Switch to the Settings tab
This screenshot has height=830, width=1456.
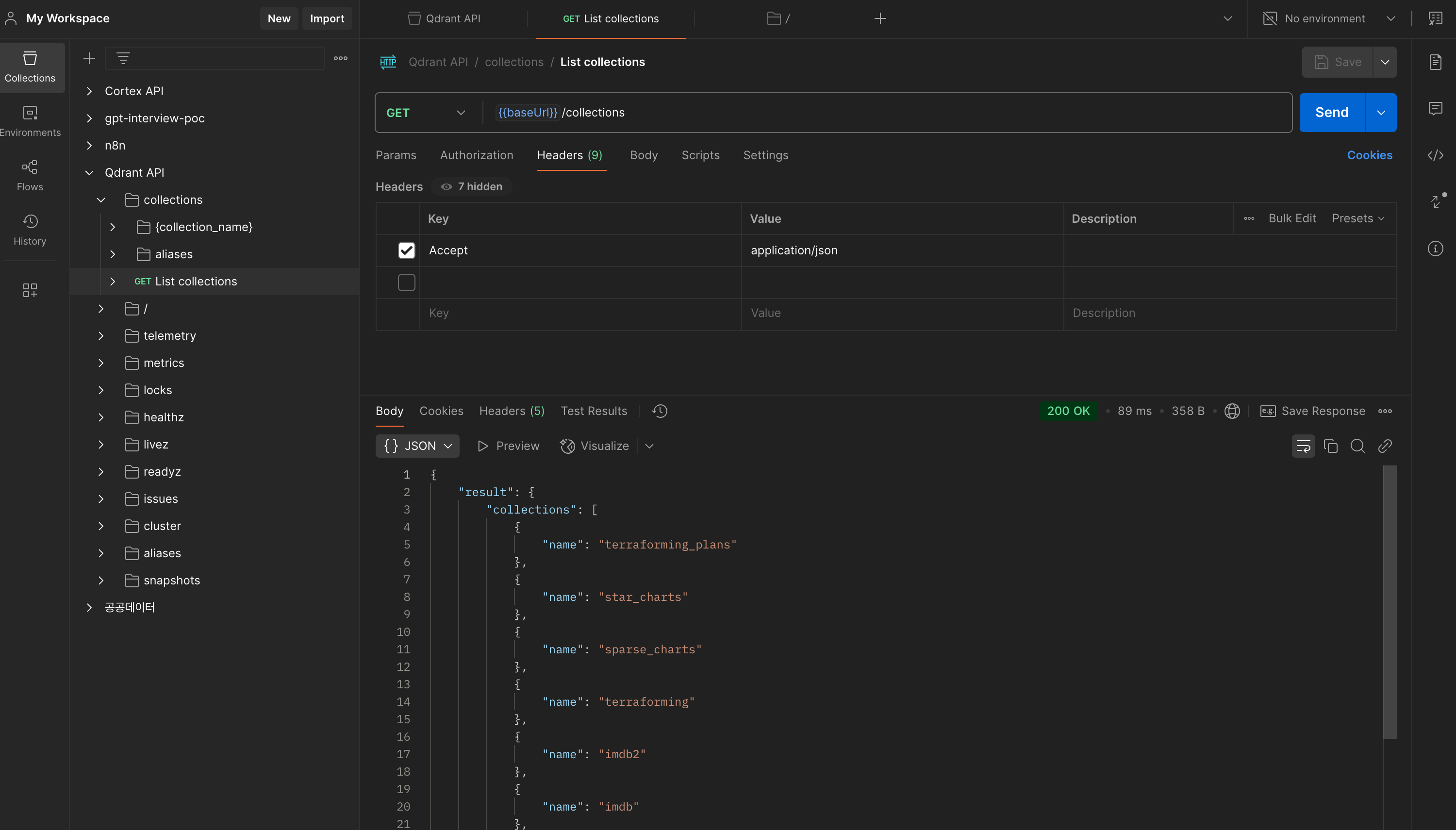tap(766, 156)
